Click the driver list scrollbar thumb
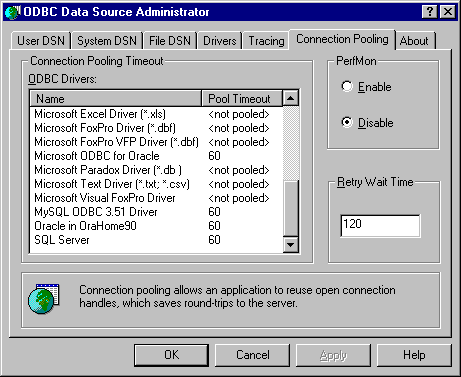This screenshot has width=461, height=377. [291, 208]
